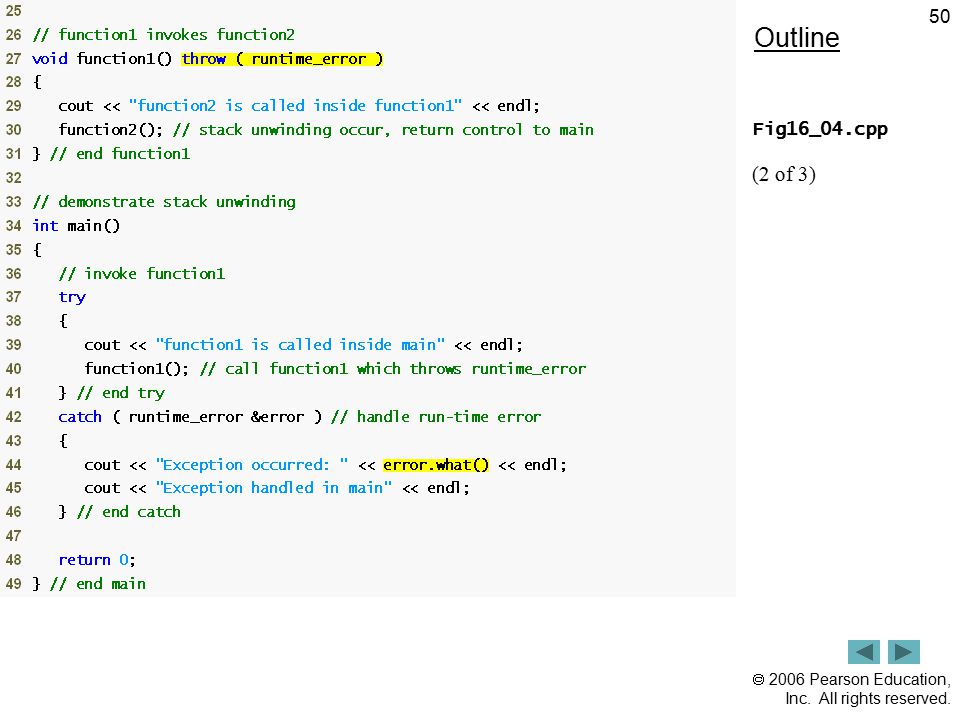Click the 'try' keyword on line 37

[72, 298]
